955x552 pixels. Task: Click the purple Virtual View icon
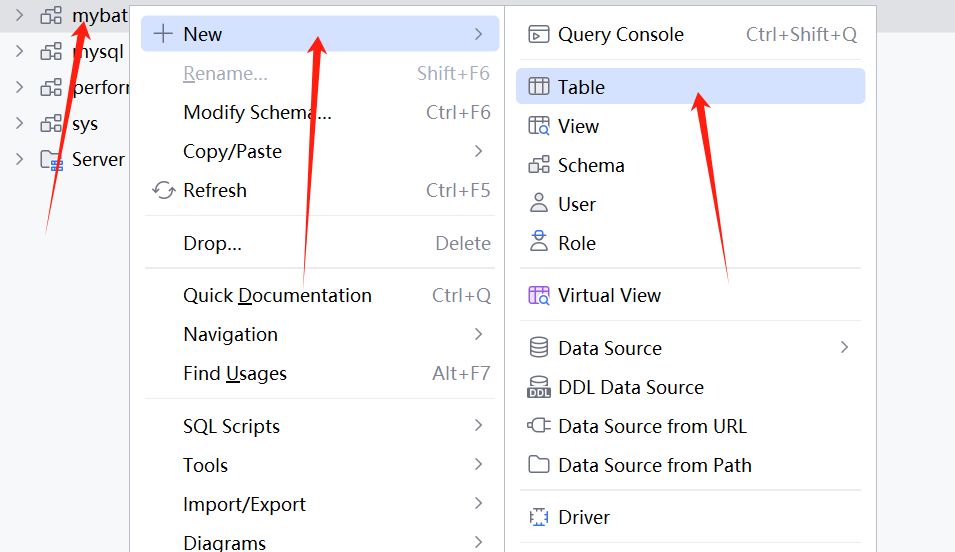point(538,295)
